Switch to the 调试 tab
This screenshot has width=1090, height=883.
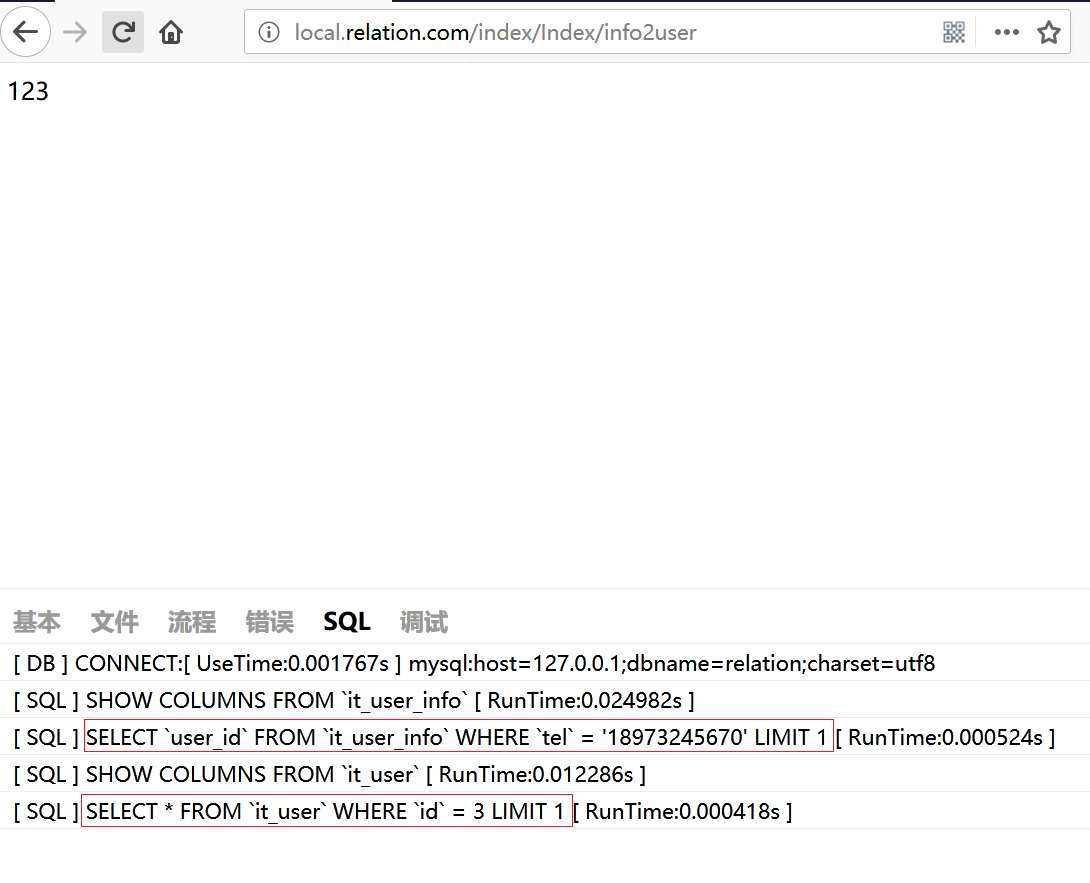click(x=424, y=622)
